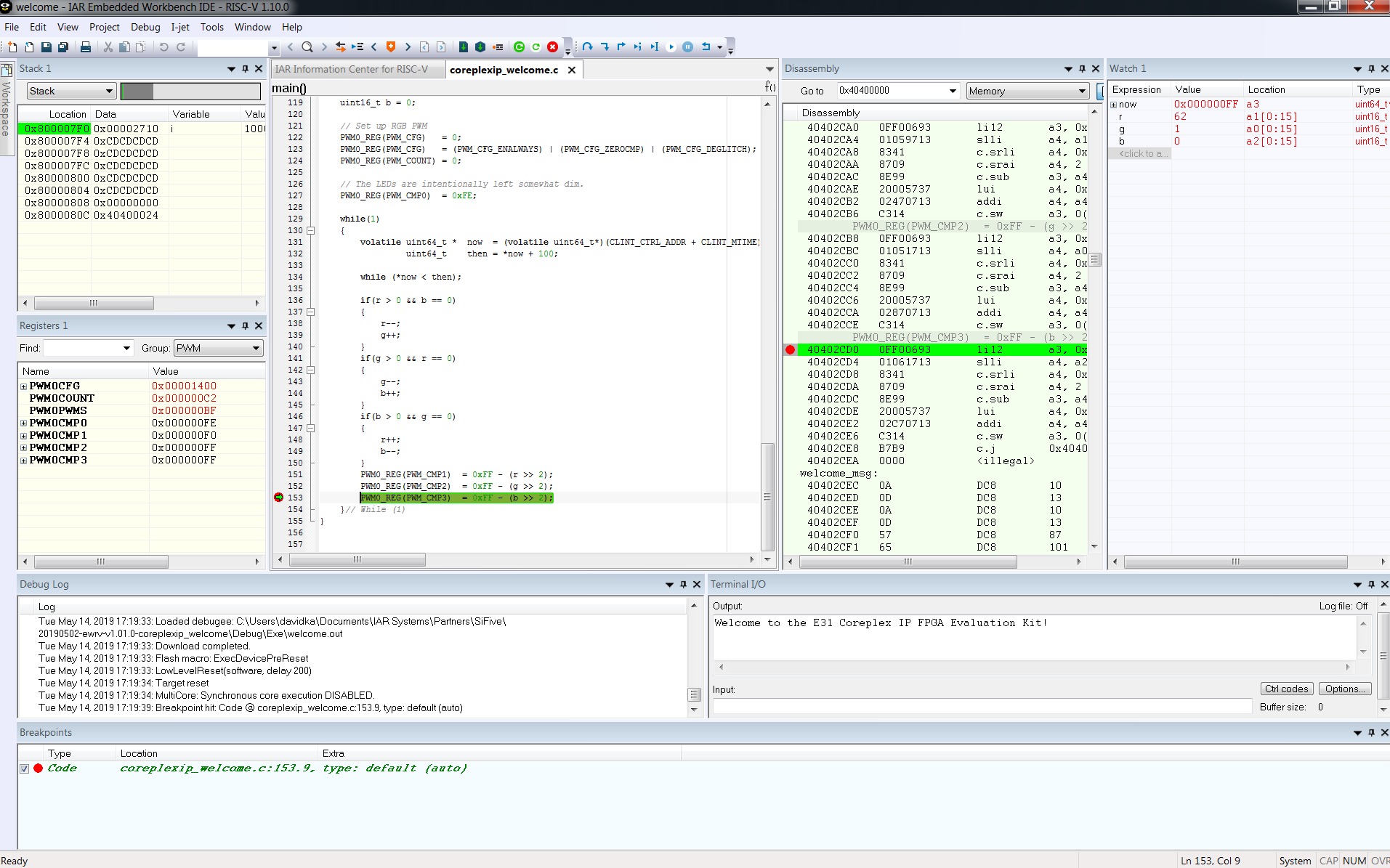Click the stack usage bar in Stack panel
Viewport: 1390px width, 868px height.
click(190, 91)
